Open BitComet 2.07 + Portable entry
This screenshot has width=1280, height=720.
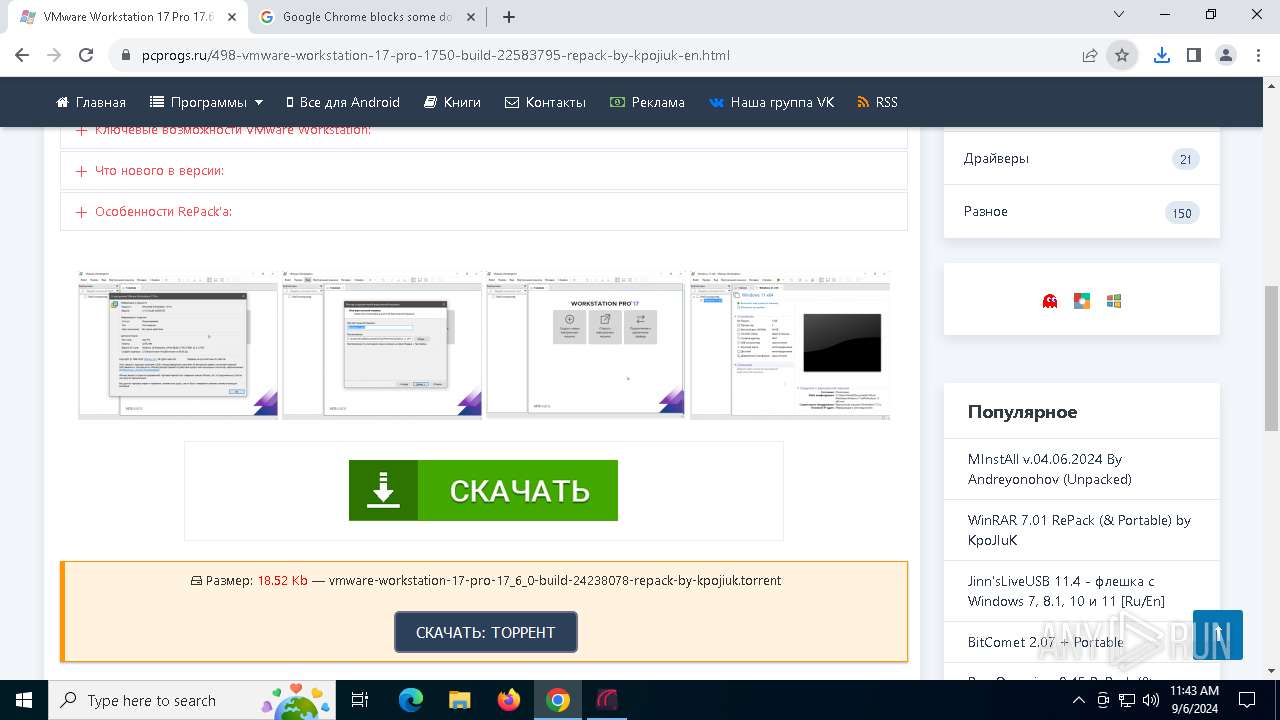(x=1046, y=642)
